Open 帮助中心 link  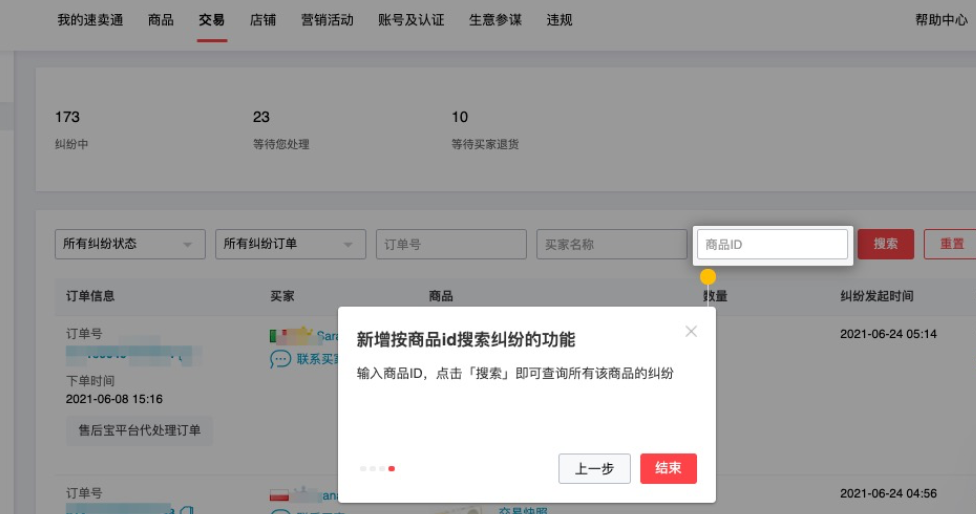tap(941, 20)
